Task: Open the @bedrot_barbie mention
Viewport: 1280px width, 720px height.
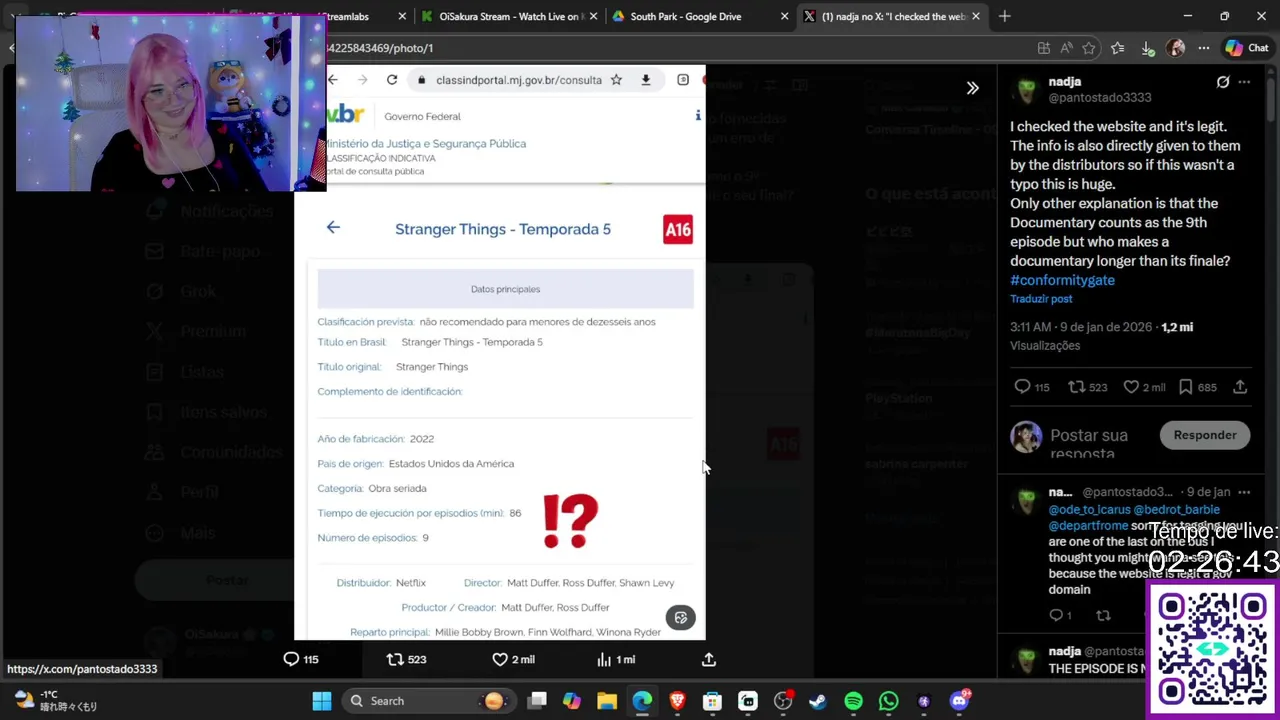Action: click(x=1176, y=510)
